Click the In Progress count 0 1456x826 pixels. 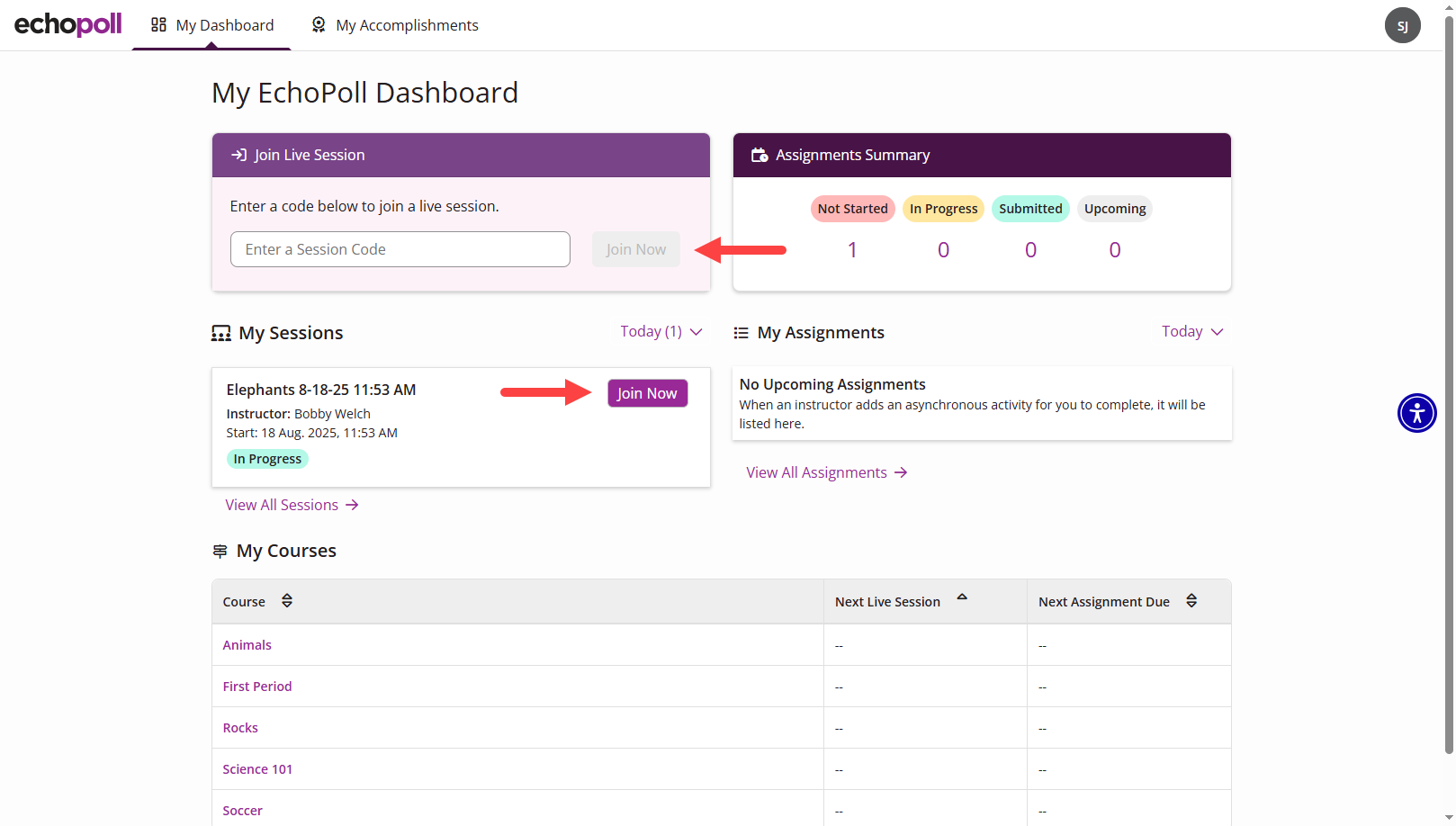[x=943, y=250]
